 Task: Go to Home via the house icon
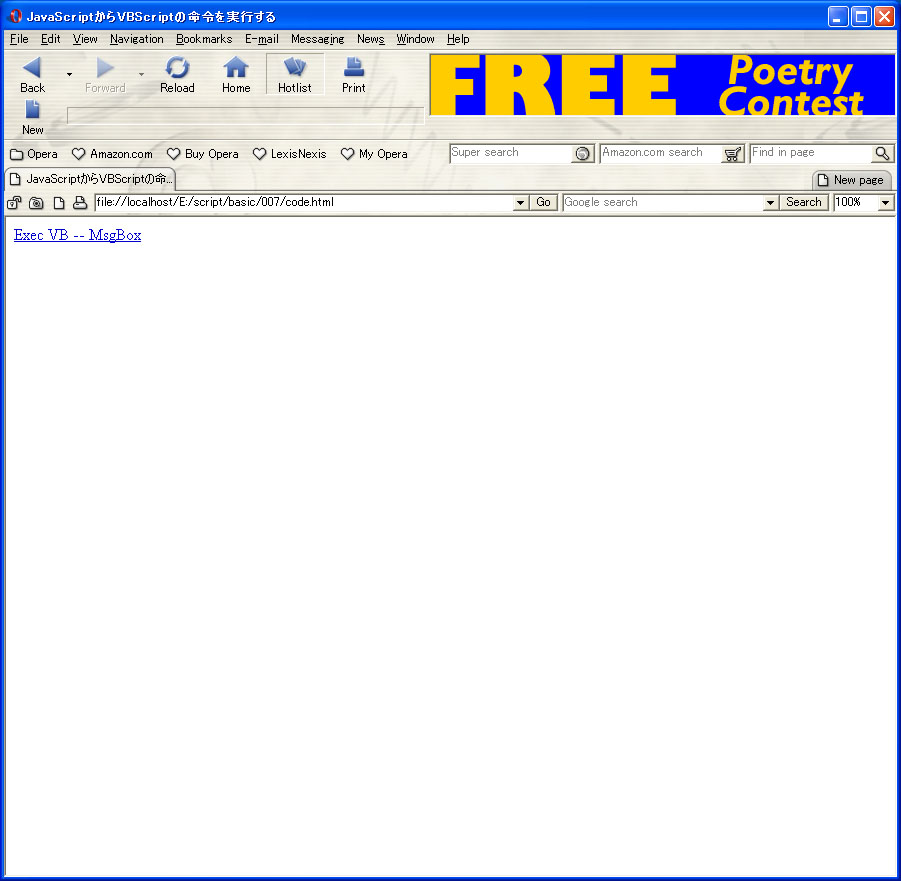point(236,68)
